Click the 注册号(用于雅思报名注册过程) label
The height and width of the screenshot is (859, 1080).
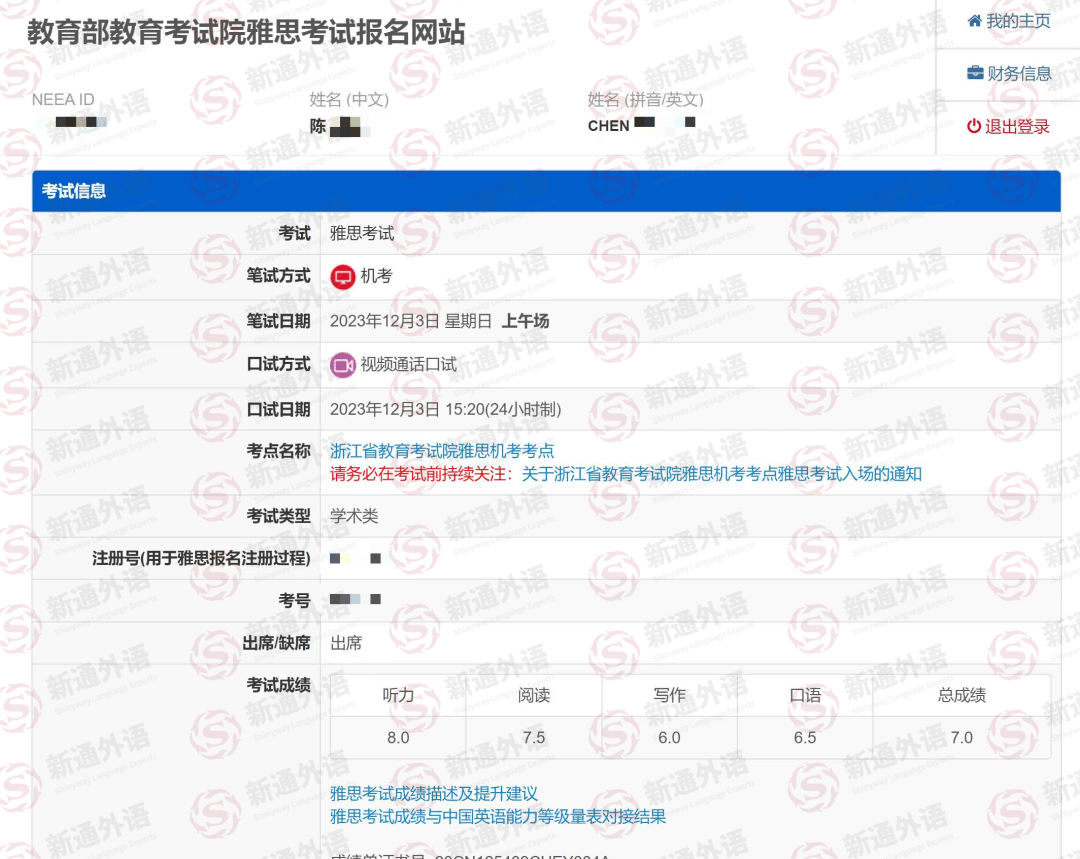[x=201, y=558]
